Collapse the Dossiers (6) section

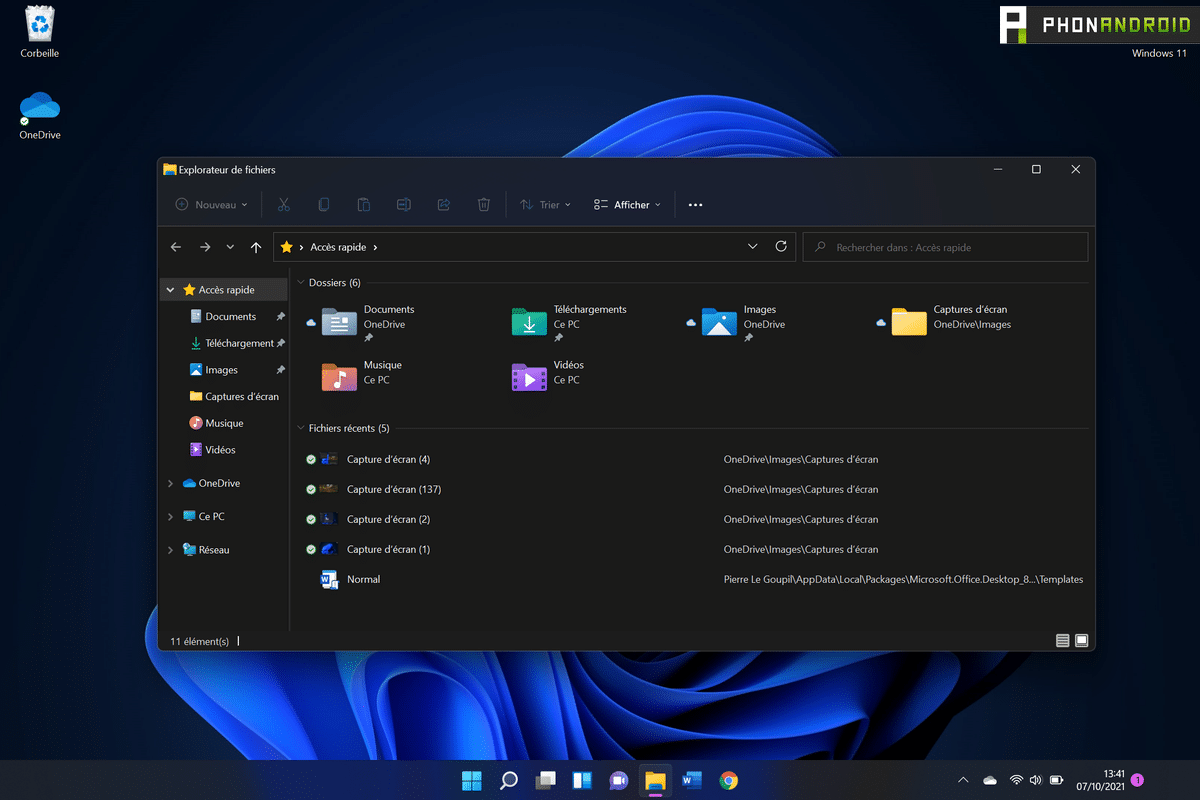(299, 282)
